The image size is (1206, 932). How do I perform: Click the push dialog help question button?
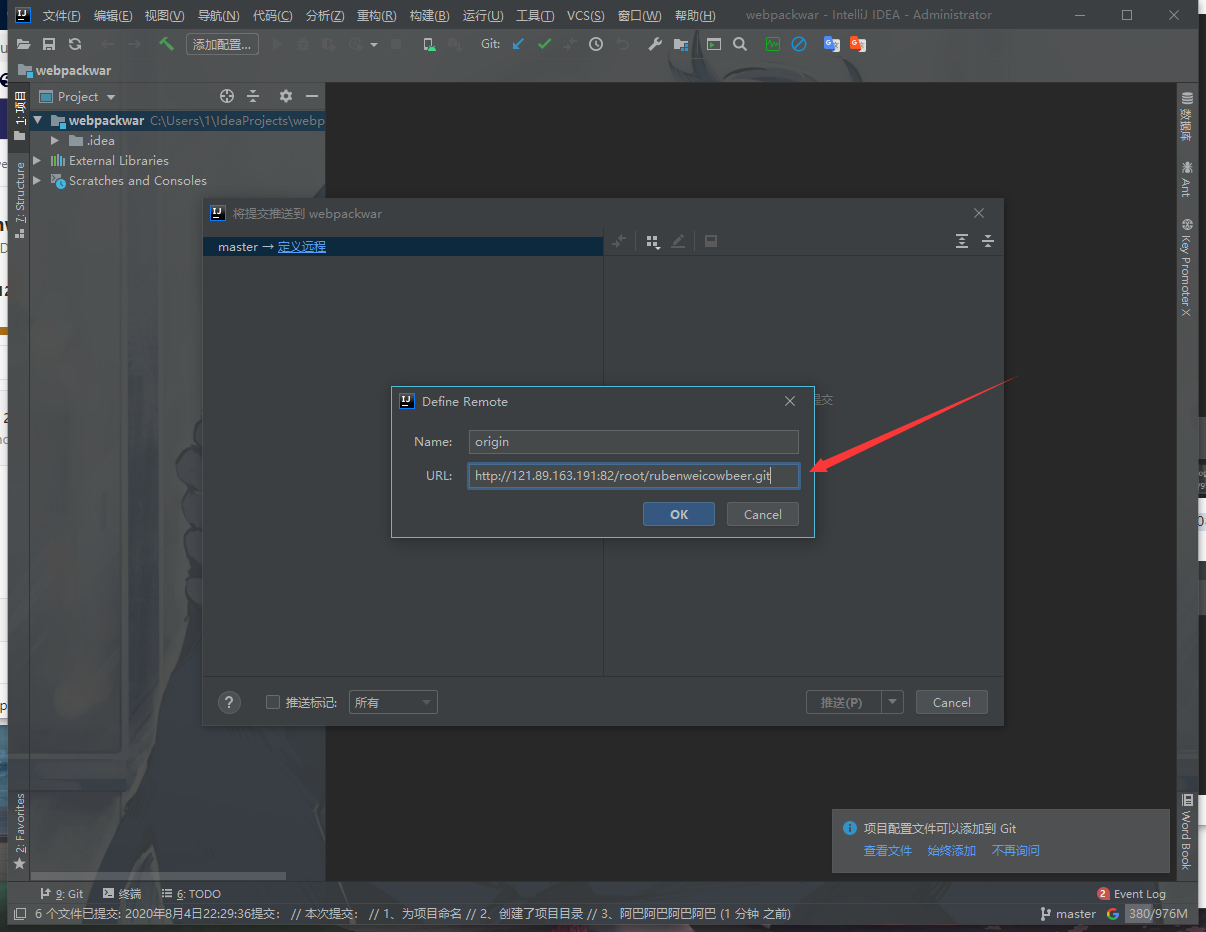click(x=229, y=702)
